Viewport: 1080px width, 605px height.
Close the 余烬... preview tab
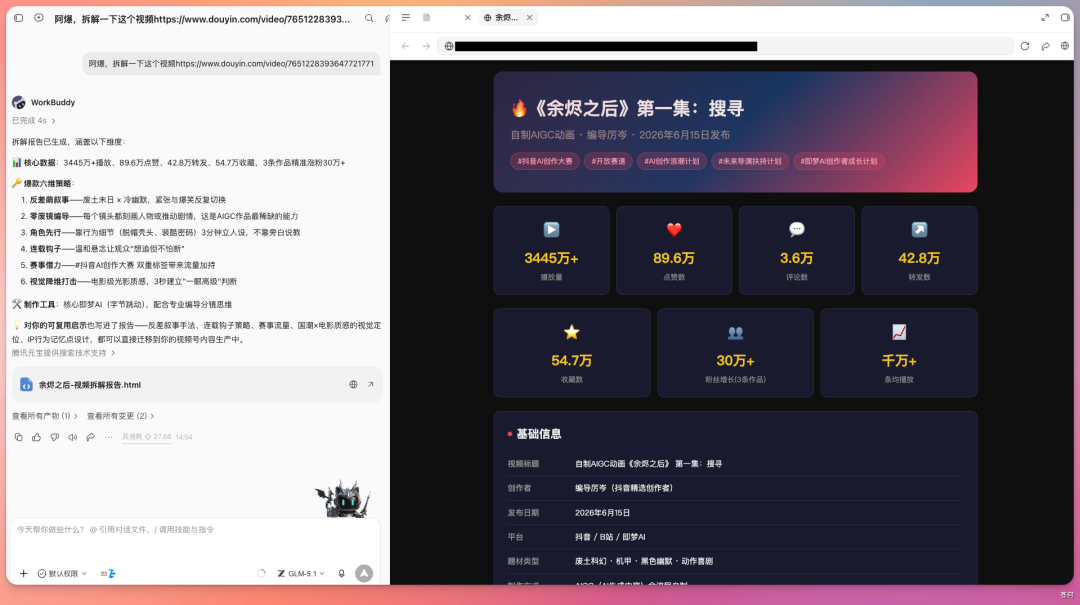coord(530,18)
